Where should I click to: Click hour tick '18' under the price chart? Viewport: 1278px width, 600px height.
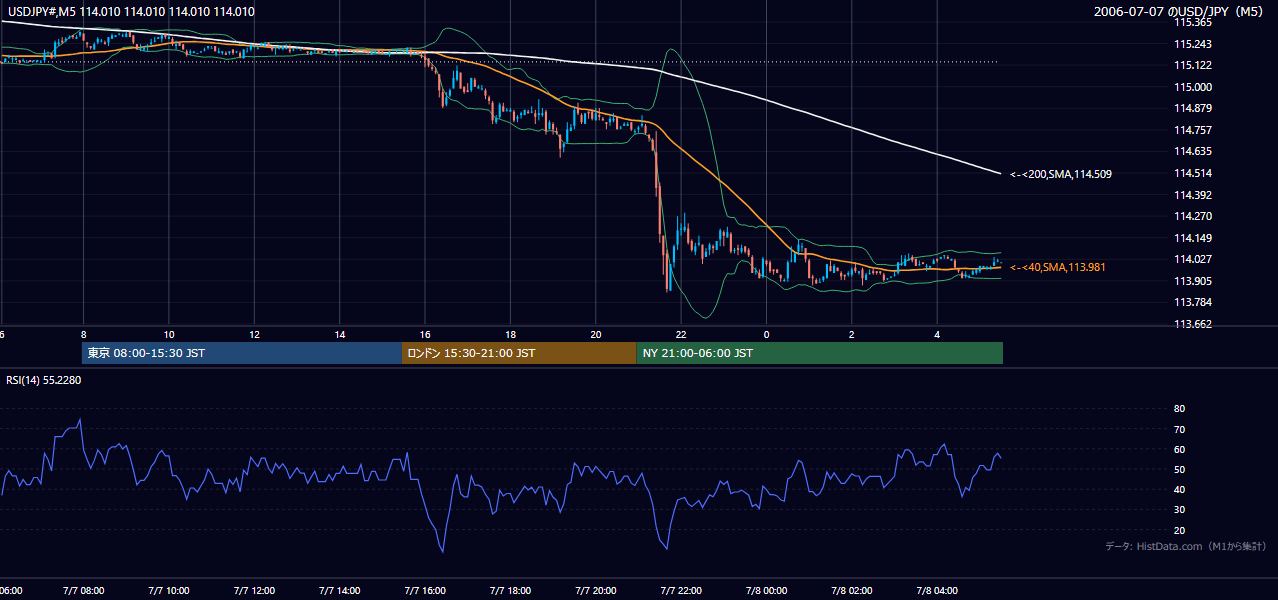tap(510, 334)
